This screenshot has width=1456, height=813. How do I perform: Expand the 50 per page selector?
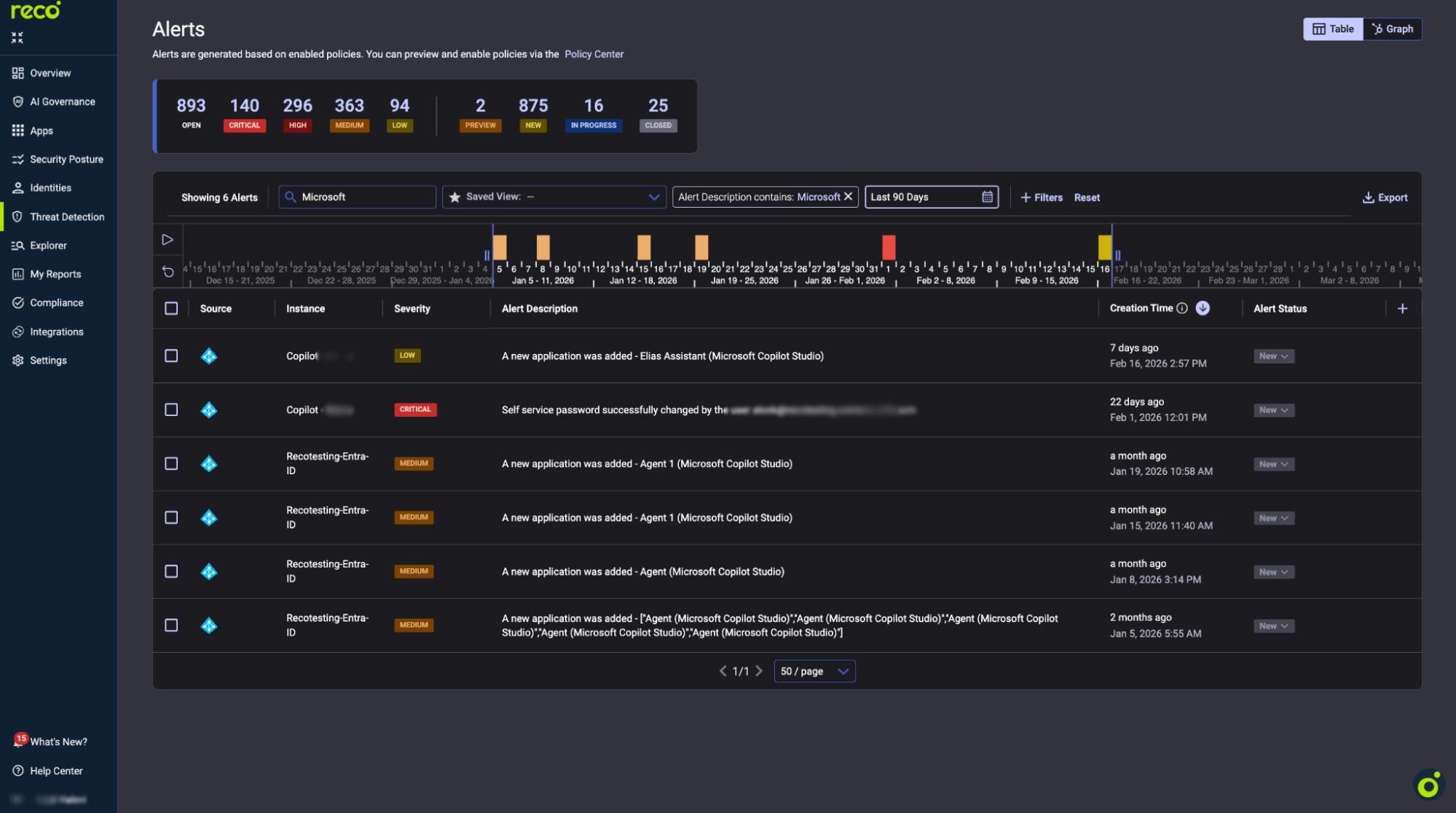tap(814, 671)
